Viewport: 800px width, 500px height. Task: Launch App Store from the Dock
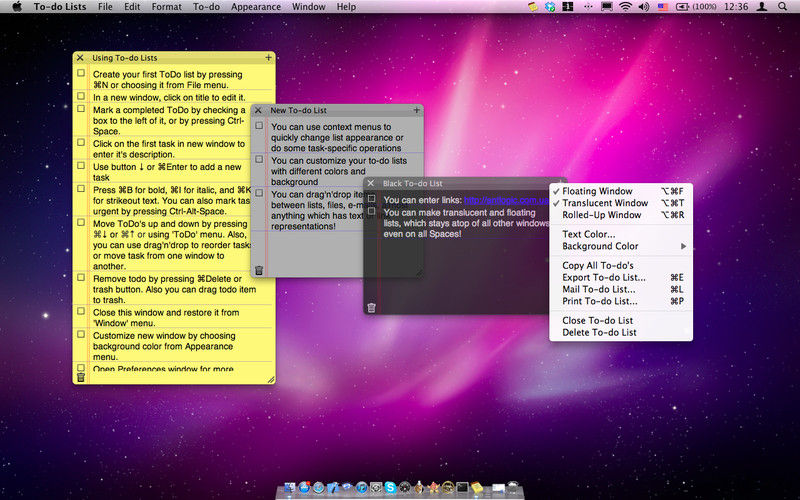[304, 487]
